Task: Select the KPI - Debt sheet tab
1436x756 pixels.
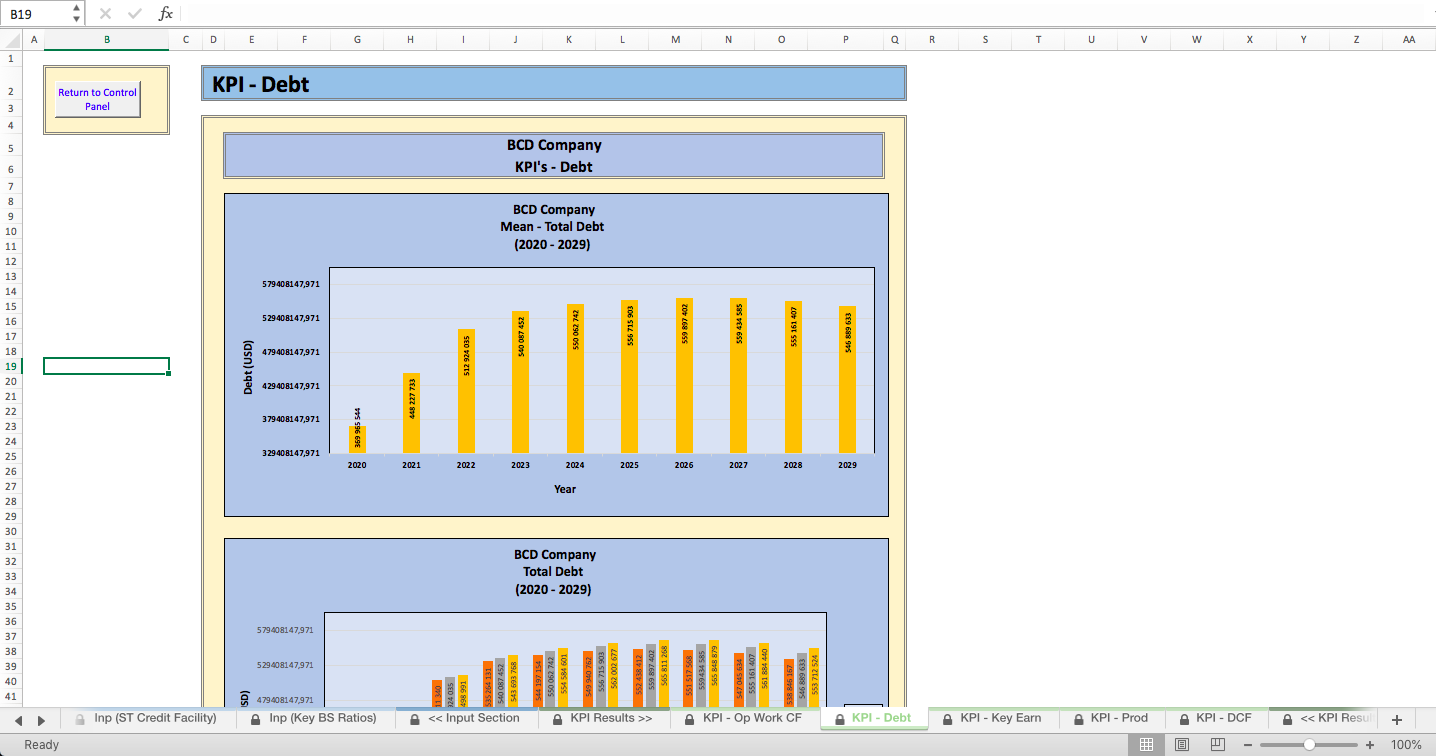Action: [x=873, y=718]
